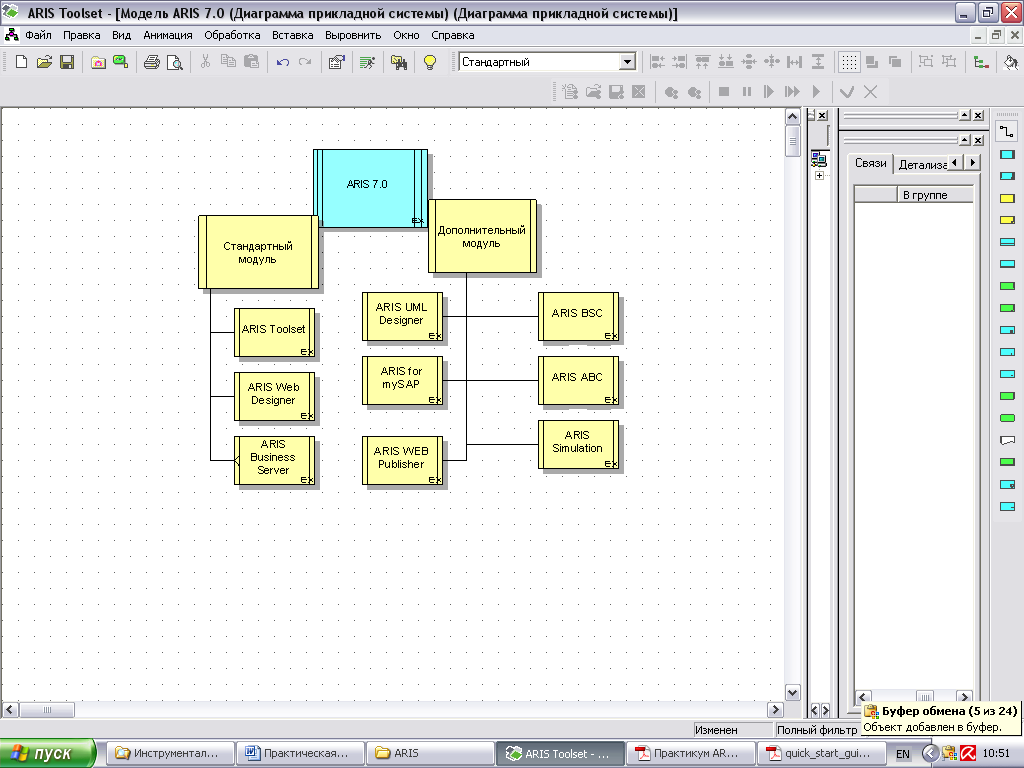The width and height of the screenshot is (1024, 768).
Task: Switch to the Практическая... Word taskbar item
Action: (299, 753)
